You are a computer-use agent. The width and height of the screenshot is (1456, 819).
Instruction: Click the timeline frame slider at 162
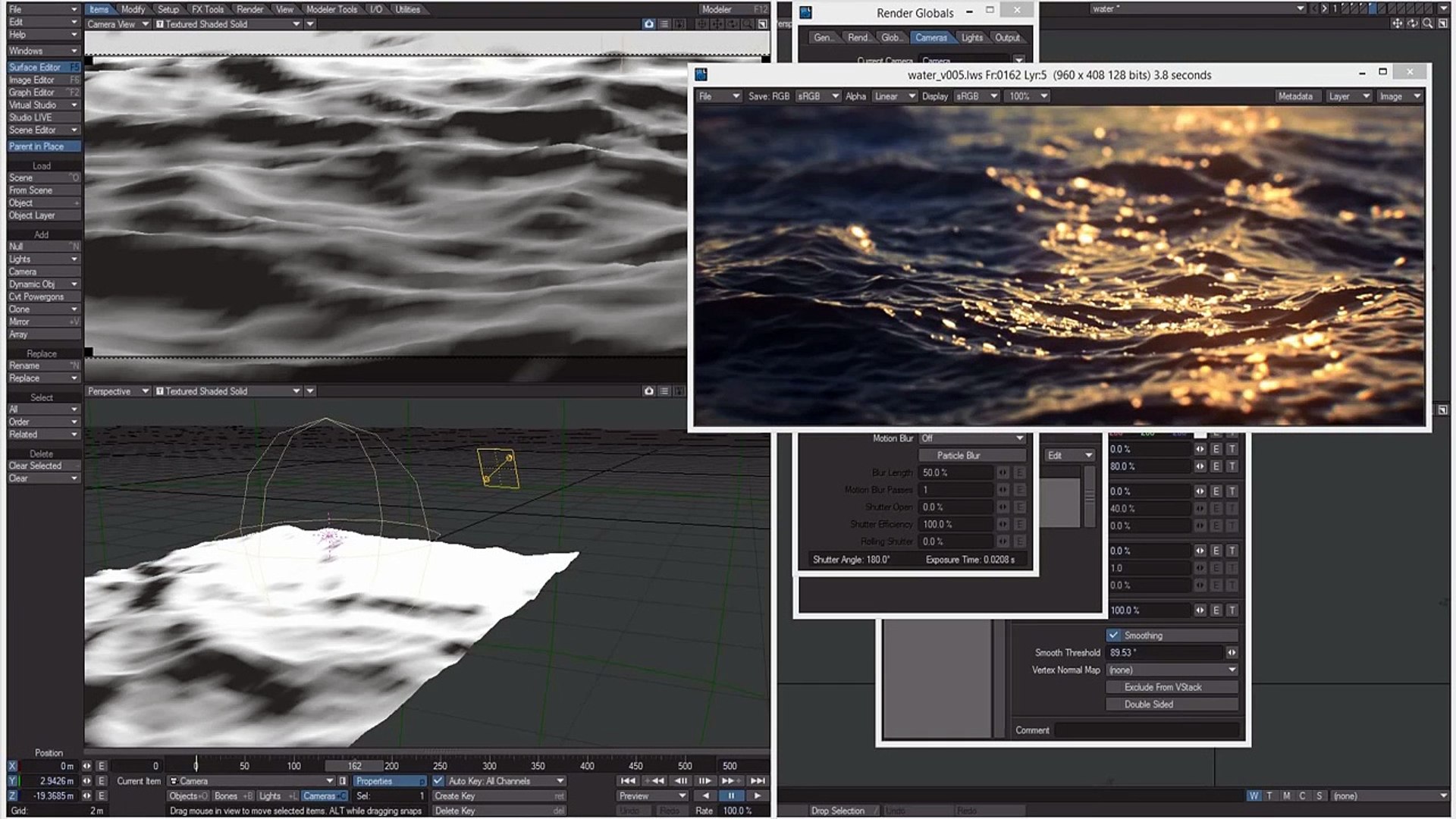[x=354, y=766]
